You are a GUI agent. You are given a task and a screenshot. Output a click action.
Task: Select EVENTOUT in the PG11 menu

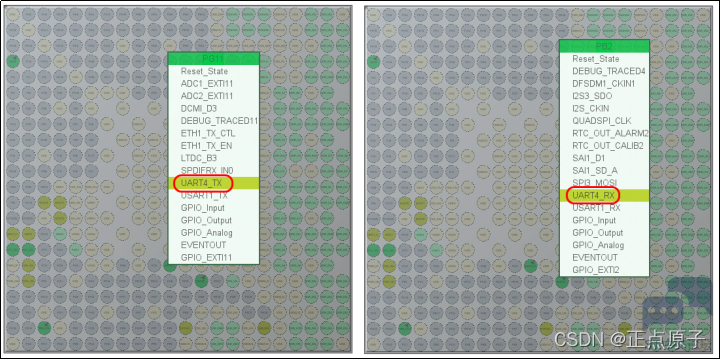coord(214,245)
